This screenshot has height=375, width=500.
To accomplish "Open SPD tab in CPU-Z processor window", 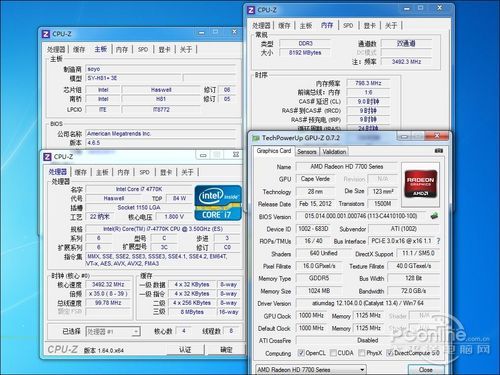I will pyautogui.click(x=144, y=172).
